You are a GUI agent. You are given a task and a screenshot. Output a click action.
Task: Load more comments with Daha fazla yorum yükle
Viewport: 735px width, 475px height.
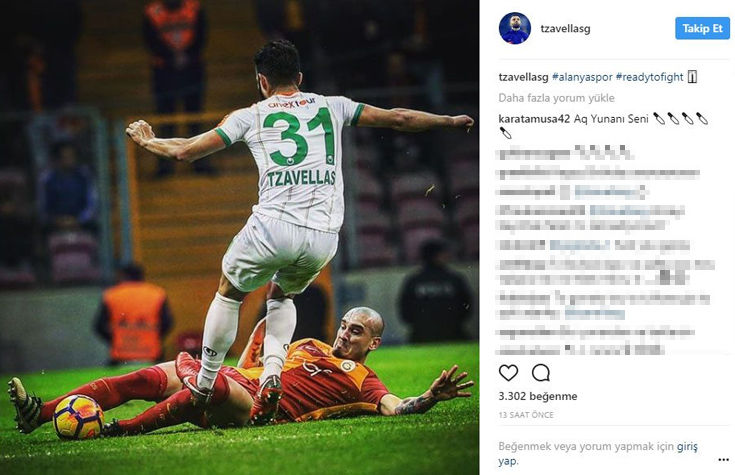pyautogui.click(x=556, y=98)
